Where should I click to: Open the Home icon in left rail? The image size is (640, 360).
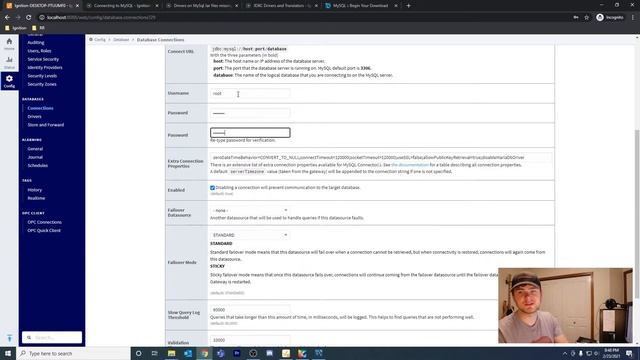point(9,43)
